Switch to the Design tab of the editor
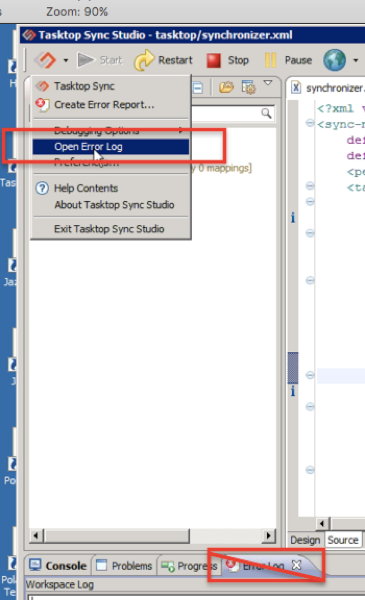 pos(305,540)
